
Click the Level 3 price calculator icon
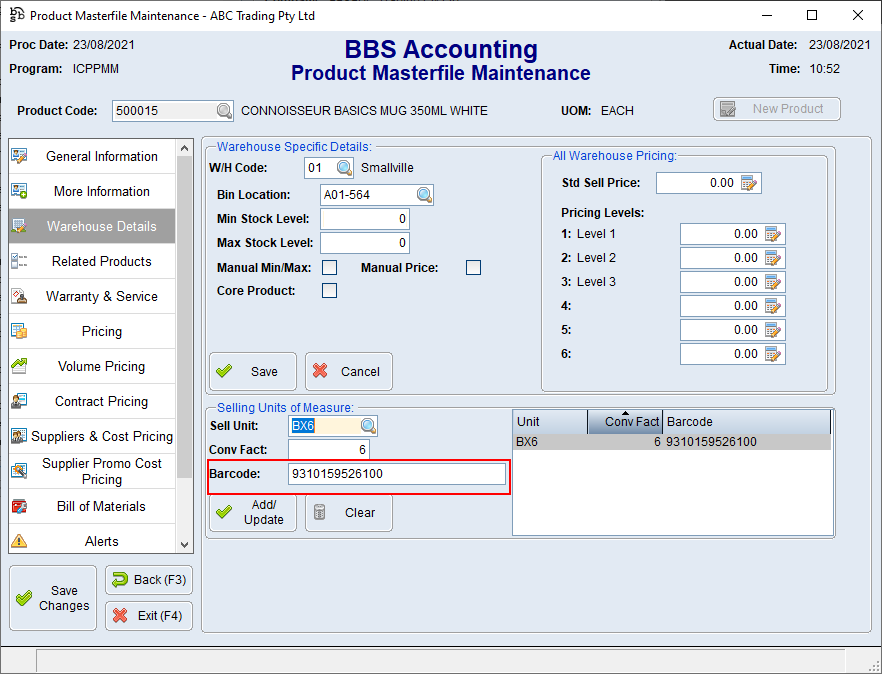[773, 282]
